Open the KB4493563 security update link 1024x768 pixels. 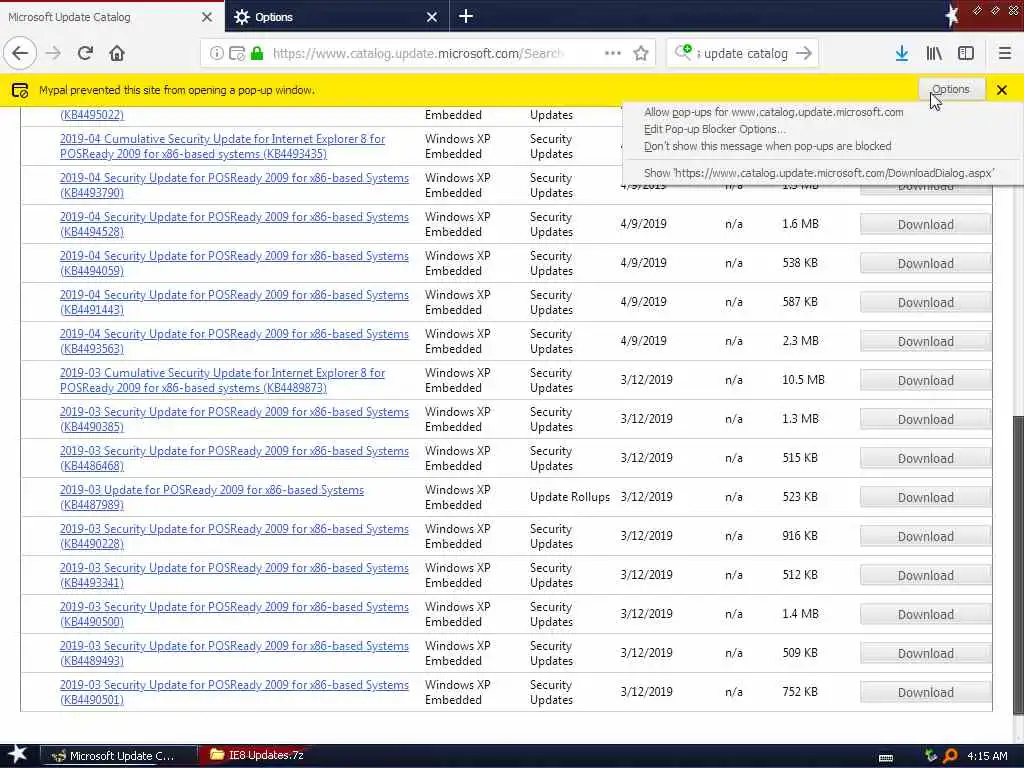click(x=234, y=341)
